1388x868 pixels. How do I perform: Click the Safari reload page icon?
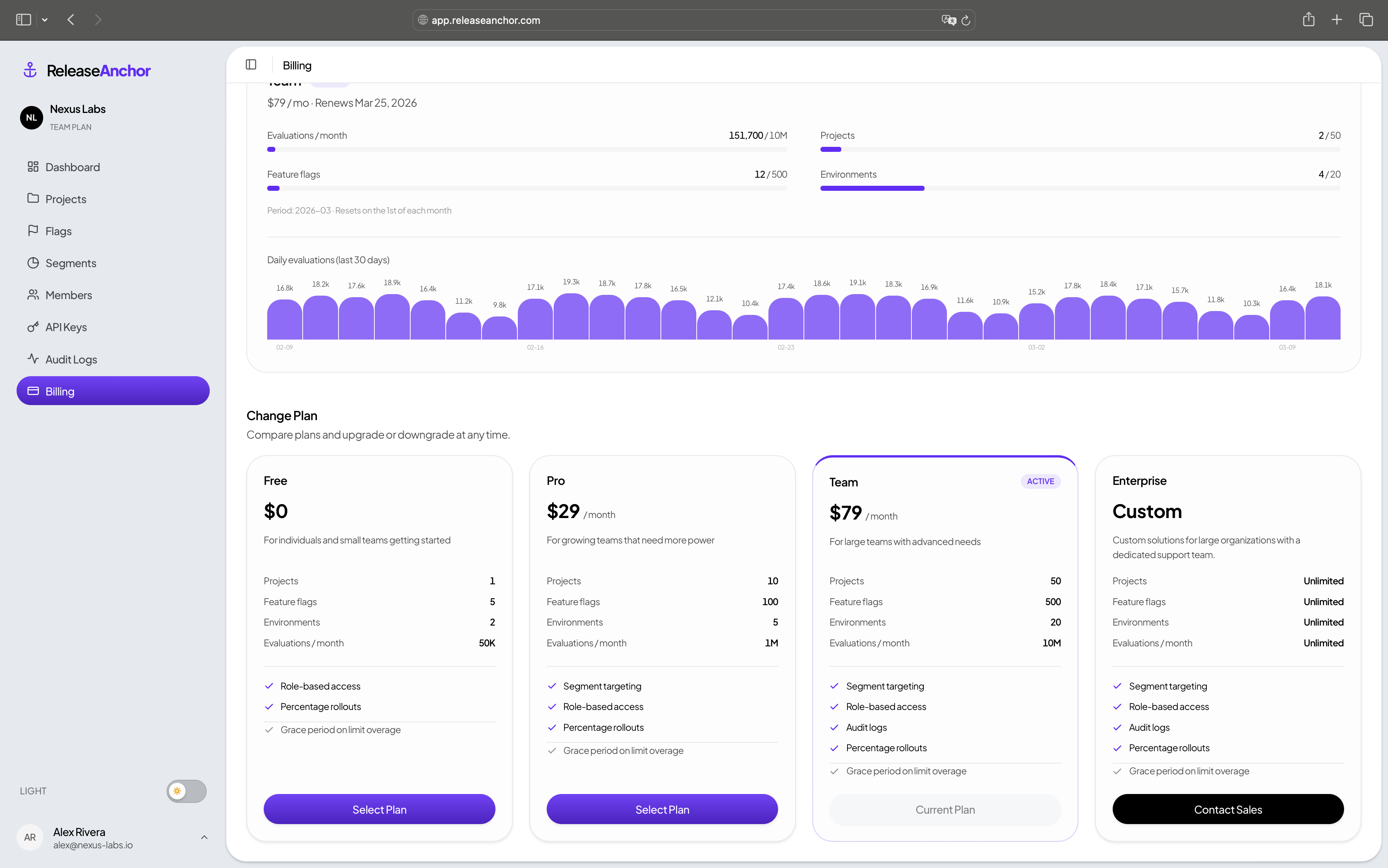pyautogui.click(x=966, y=20)
